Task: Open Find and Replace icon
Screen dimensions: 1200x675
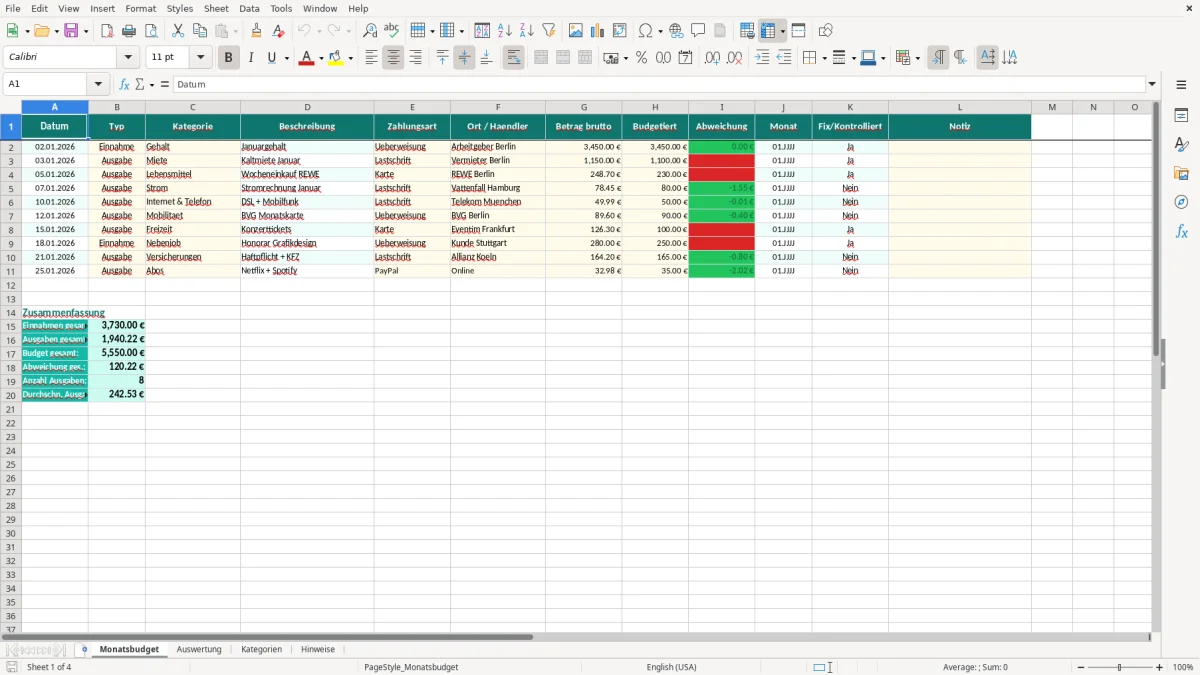Action: click(x=370, y=31)
